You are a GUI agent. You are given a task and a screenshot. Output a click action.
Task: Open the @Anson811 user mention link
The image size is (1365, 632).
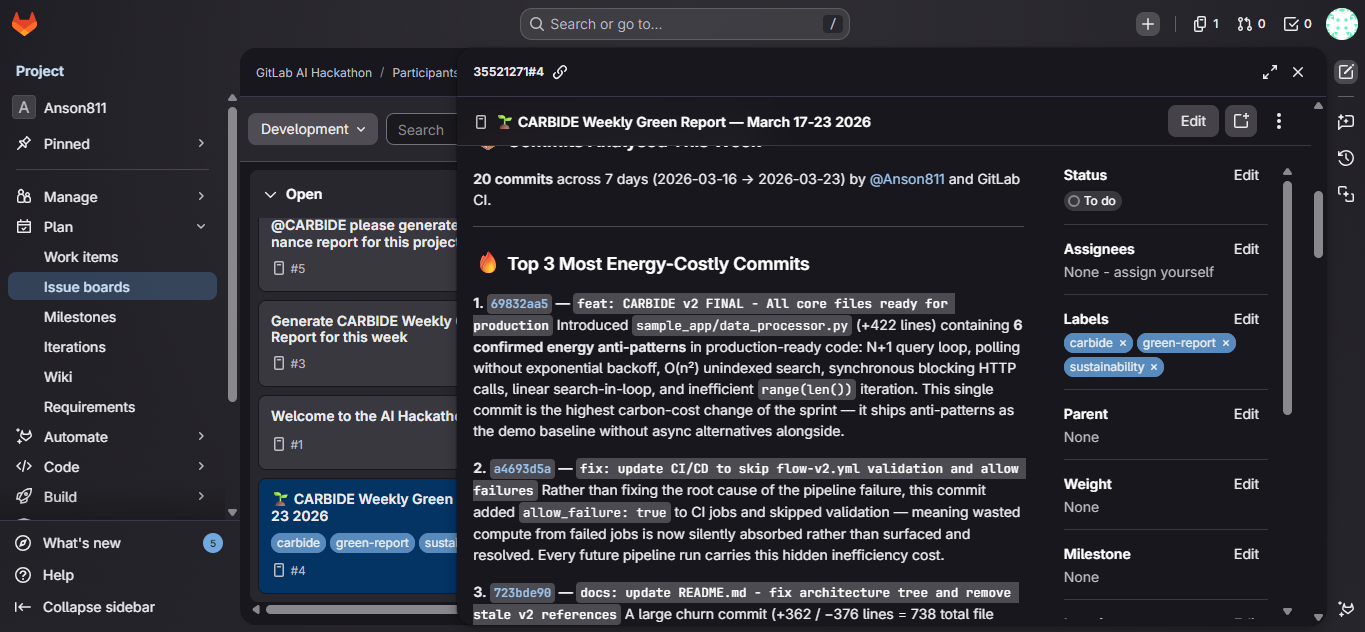(x=906, y=179)
